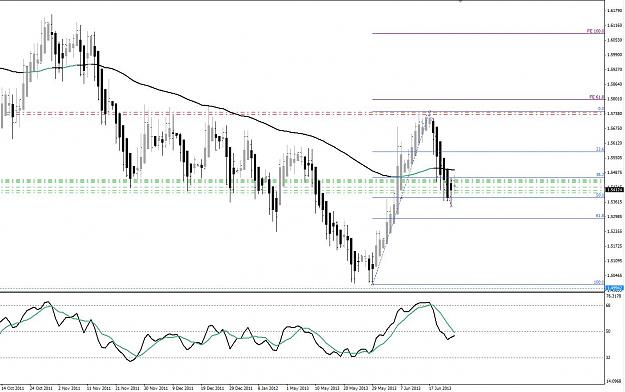Click the 29 May 2013 date label
The image size is (625, 392).
pyautogui.click(x=384, y=388)
